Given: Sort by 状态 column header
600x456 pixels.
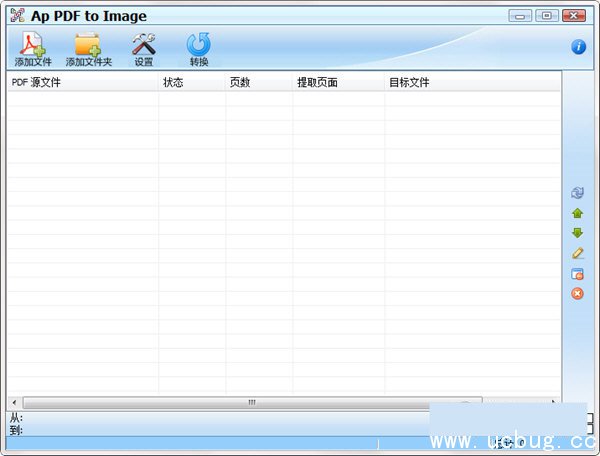Looking at the screenshot, I should (x=192, y=82).
